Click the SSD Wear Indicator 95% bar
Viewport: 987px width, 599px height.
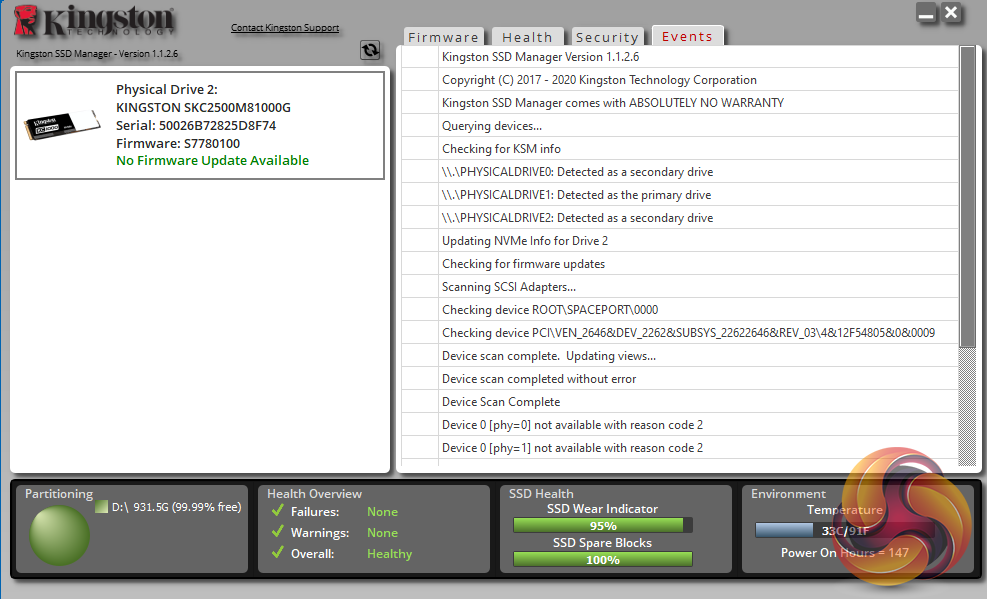click(602, 525)
